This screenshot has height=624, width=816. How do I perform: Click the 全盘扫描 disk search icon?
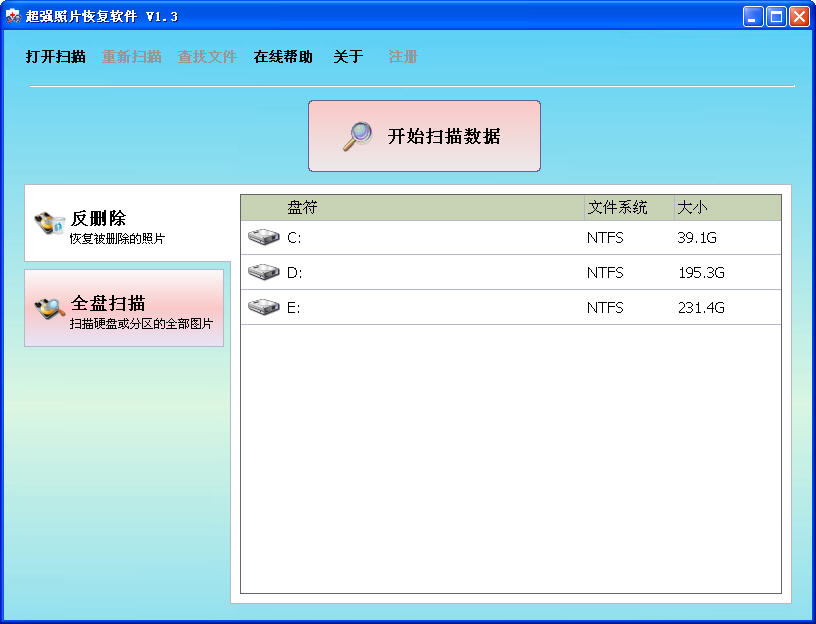[49, 309]
